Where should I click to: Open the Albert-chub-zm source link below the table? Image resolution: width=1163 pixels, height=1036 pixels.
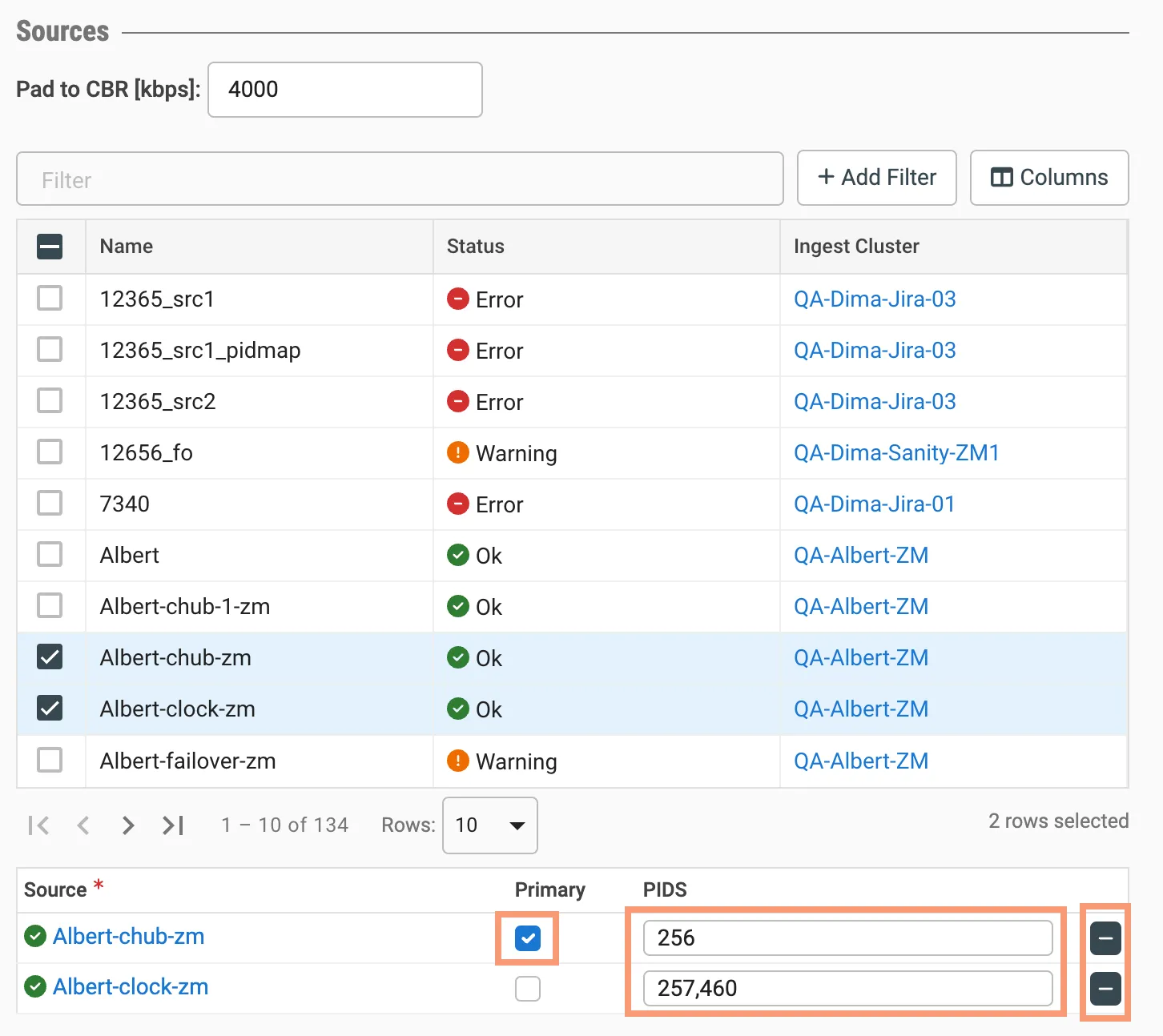(128, 937)
